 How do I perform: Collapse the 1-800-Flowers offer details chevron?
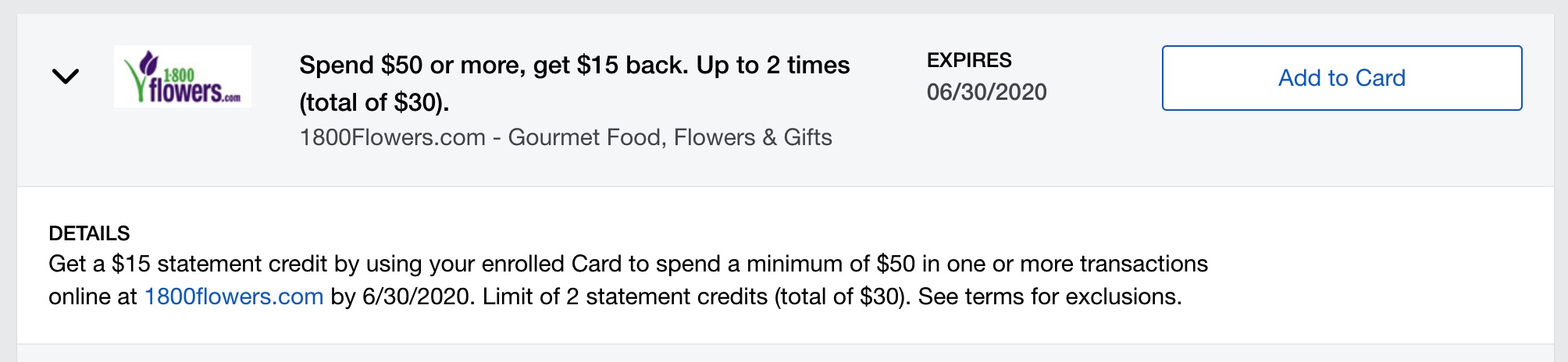(x=66, y=76)
